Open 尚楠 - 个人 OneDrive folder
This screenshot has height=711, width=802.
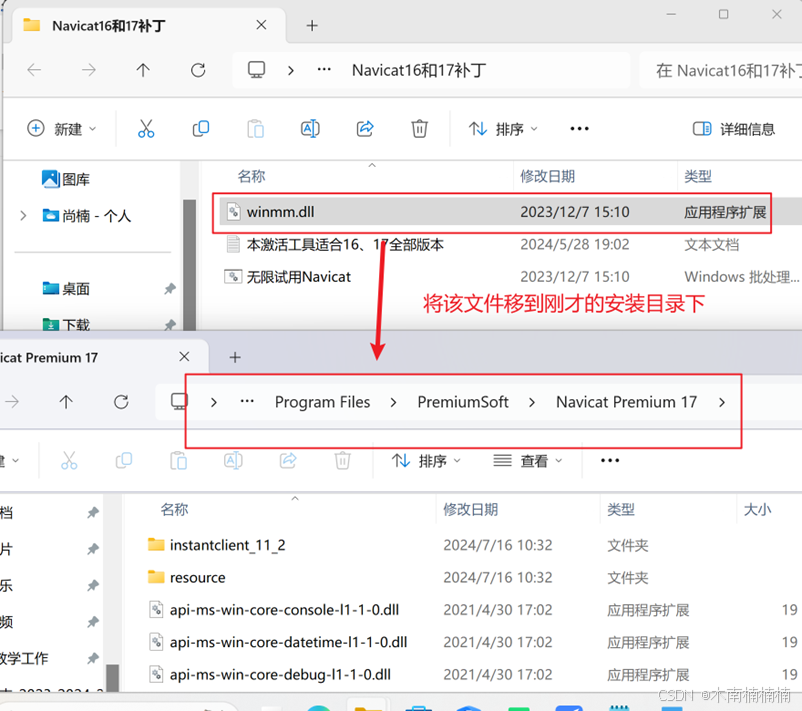click(x=87, y=216)
